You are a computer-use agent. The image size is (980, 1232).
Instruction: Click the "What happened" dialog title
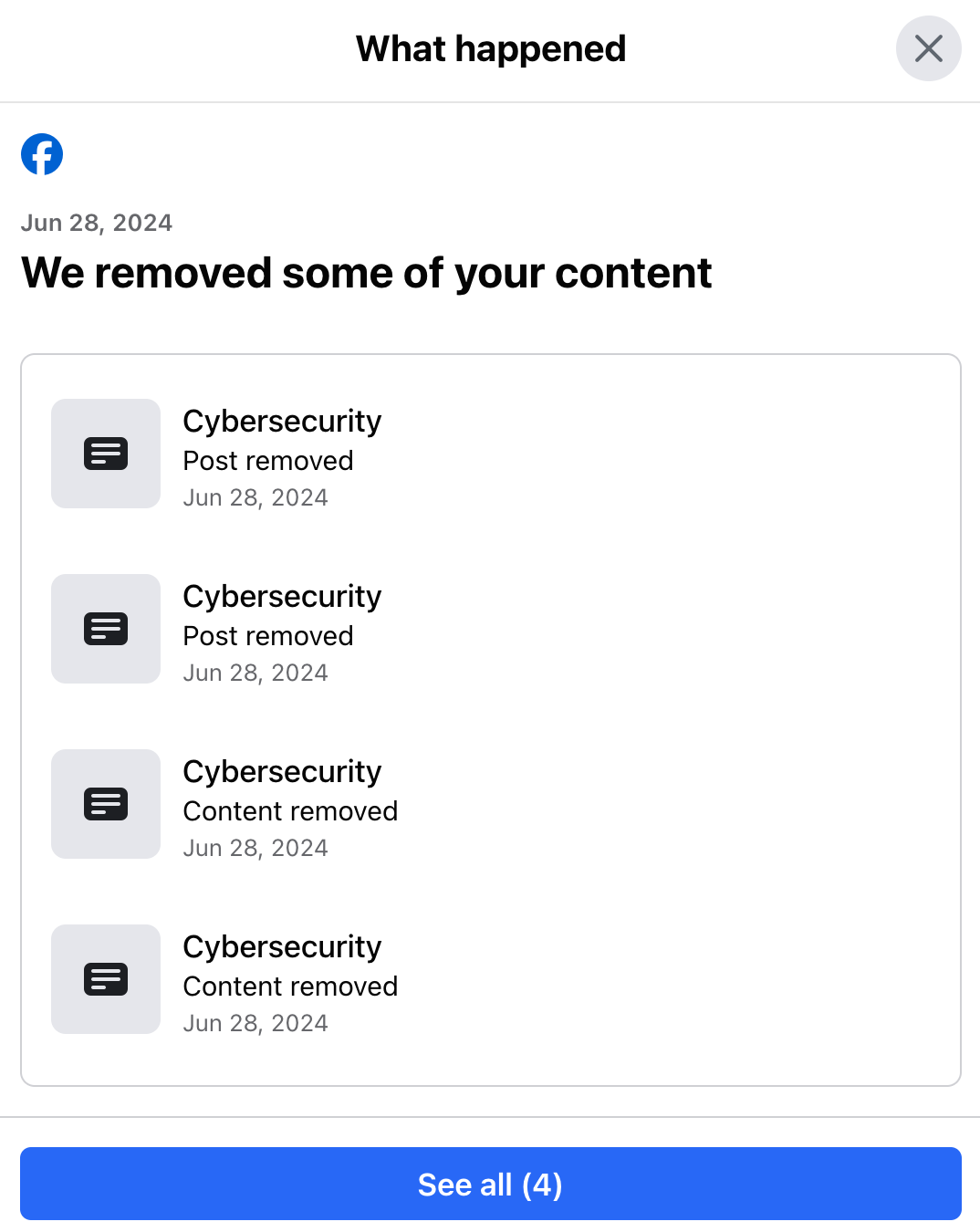point(491,49)
